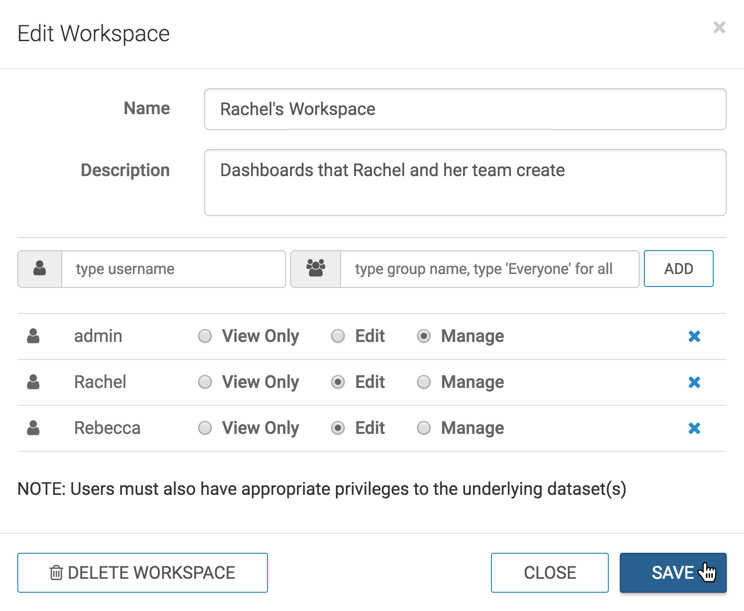Remove admin user with the X icon
This screenshot has height=611, width=744.
pos(694,337)
